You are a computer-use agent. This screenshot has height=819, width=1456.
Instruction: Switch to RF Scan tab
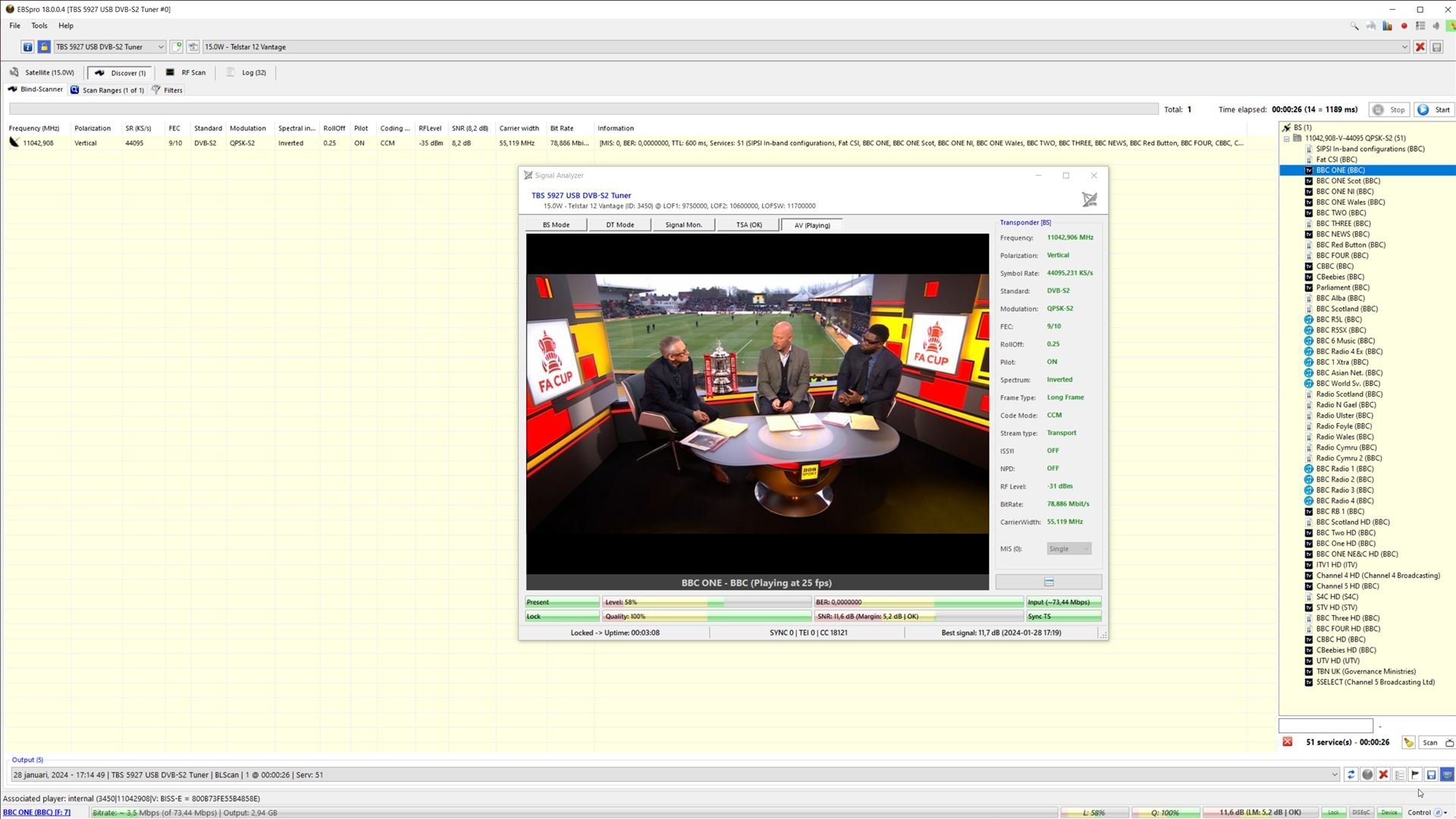(186, 73)
